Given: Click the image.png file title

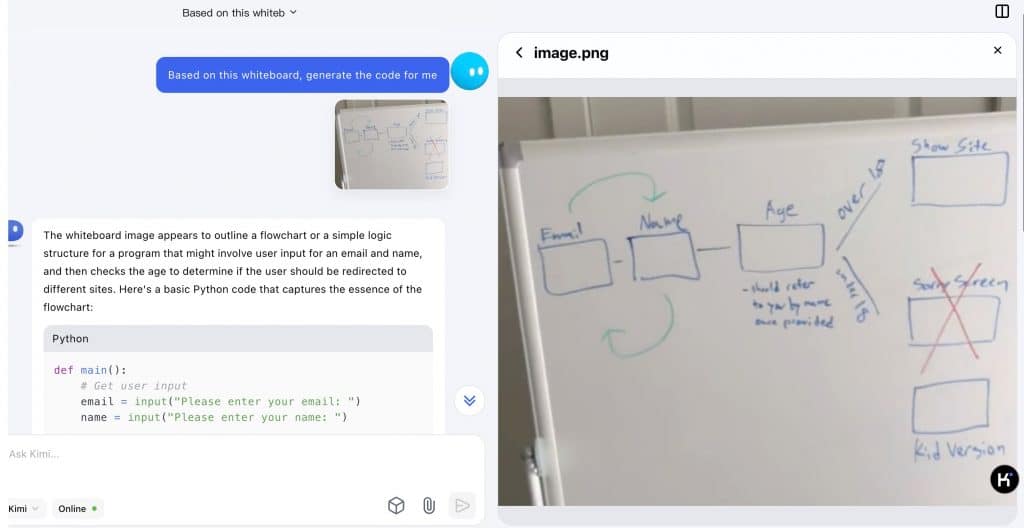Looking at the screenshot, I should pyautogui.click(x=571, y=53).
